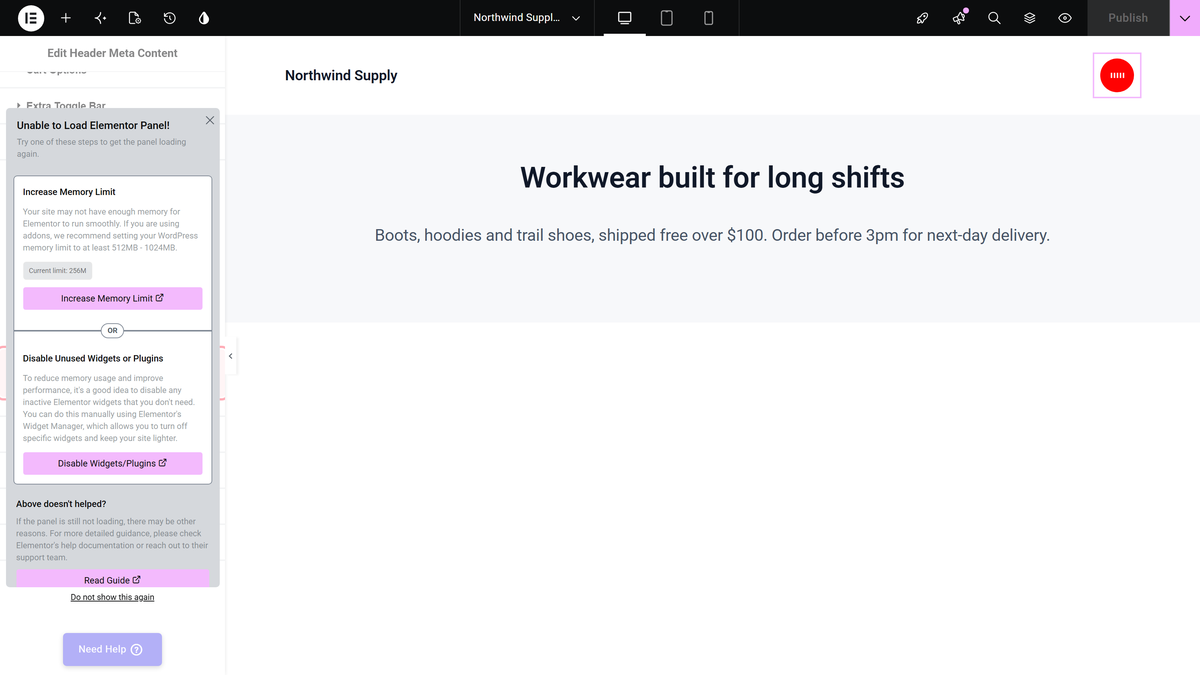Viewport: 1200px width, 675px height.
Task: Preview changes with the eye icon
Action: [1065, 18]
